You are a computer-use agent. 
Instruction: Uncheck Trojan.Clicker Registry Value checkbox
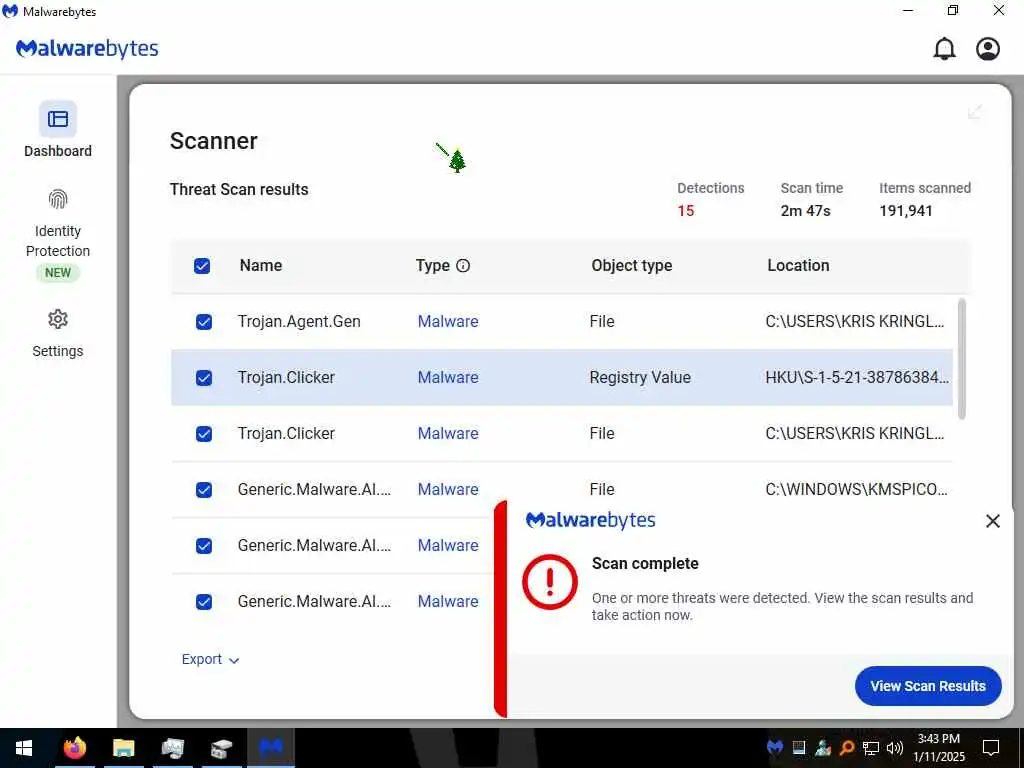204,377
